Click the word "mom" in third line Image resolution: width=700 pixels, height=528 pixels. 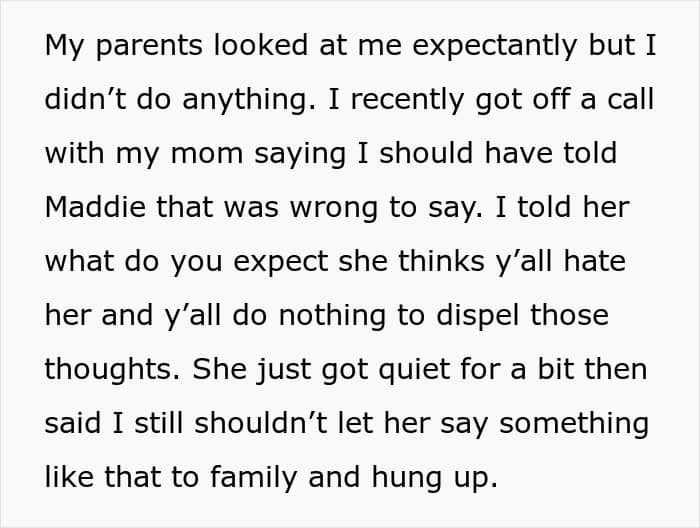pos(207,154)
